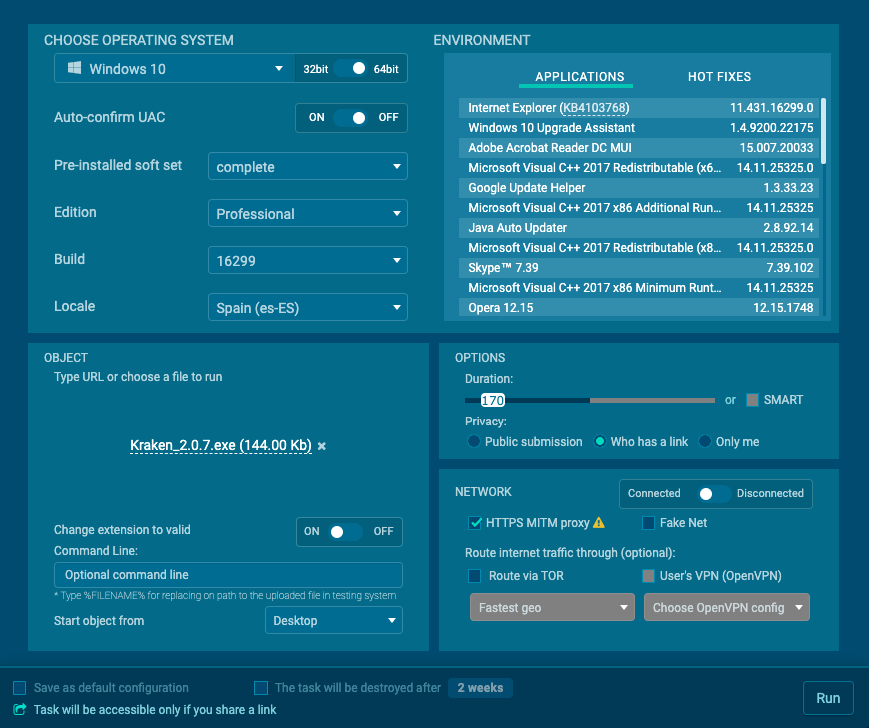Check Save as default configuration
The image size is (869, 728).
point(19,688)
